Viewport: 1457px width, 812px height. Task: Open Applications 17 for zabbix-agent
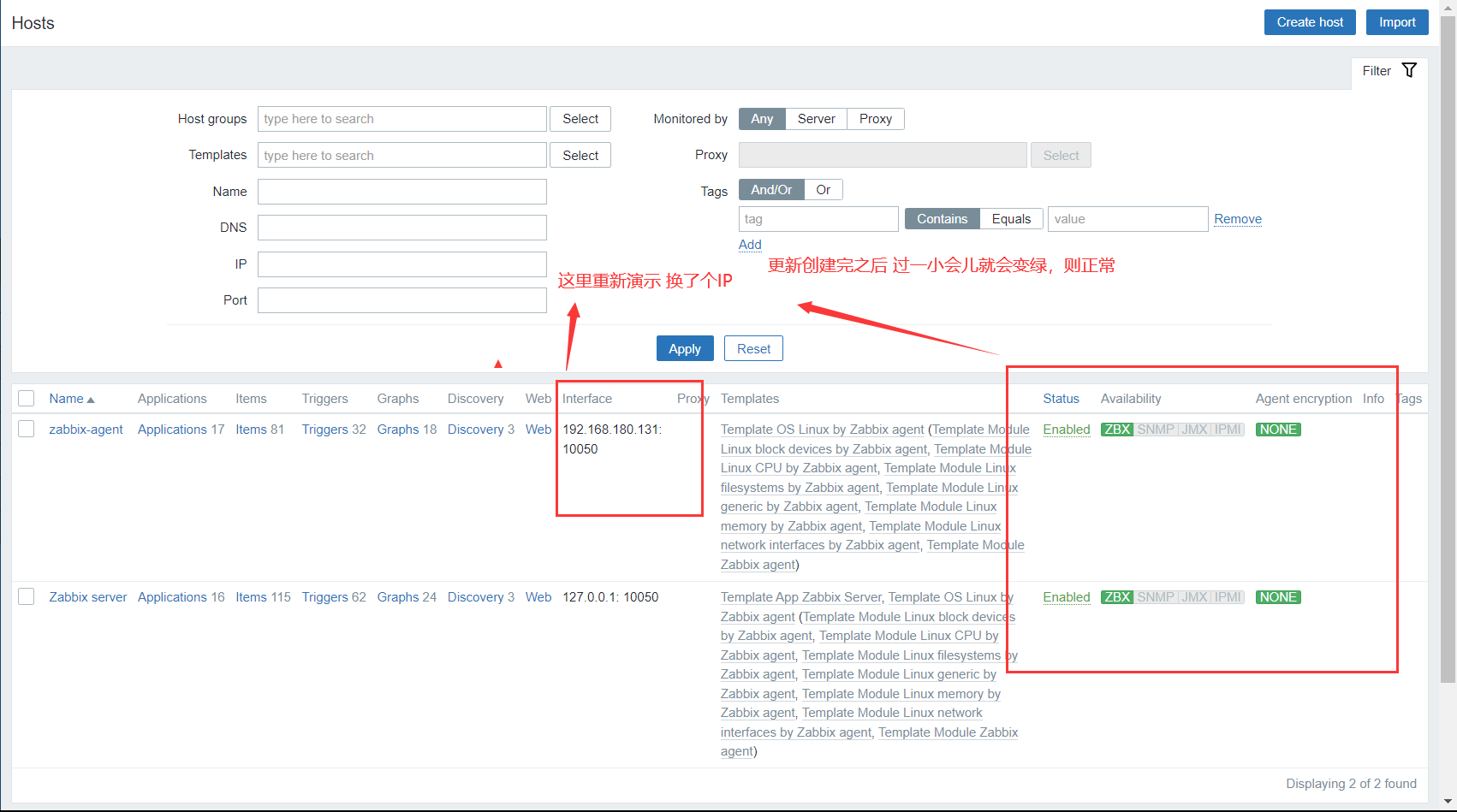[172, 430]
